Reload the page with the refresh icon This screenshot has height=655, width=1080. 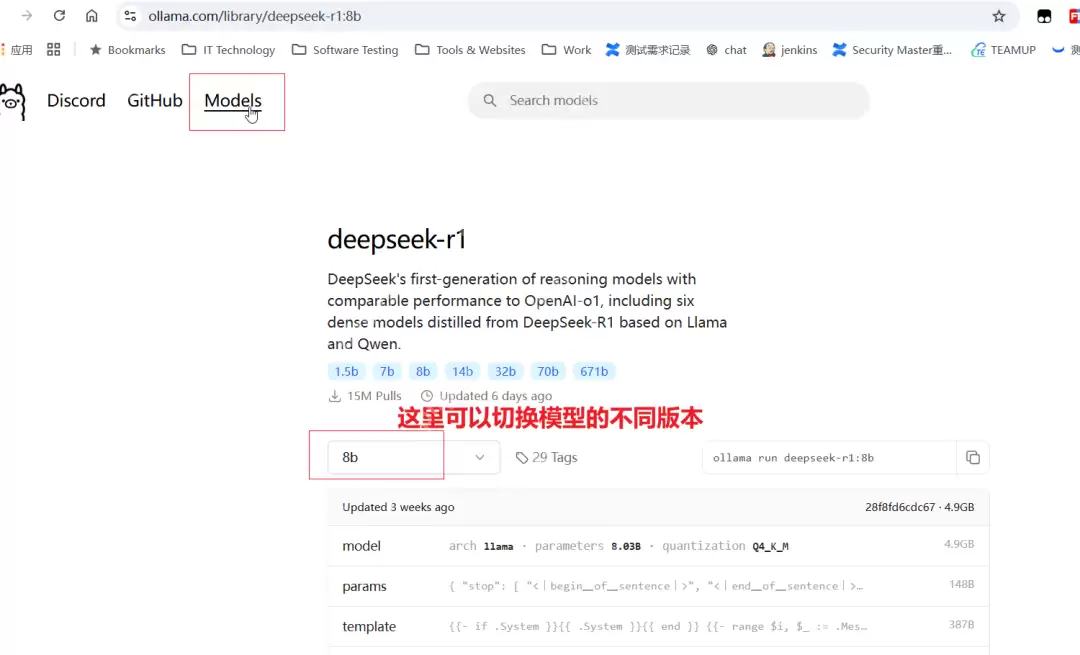click(62, 15)
